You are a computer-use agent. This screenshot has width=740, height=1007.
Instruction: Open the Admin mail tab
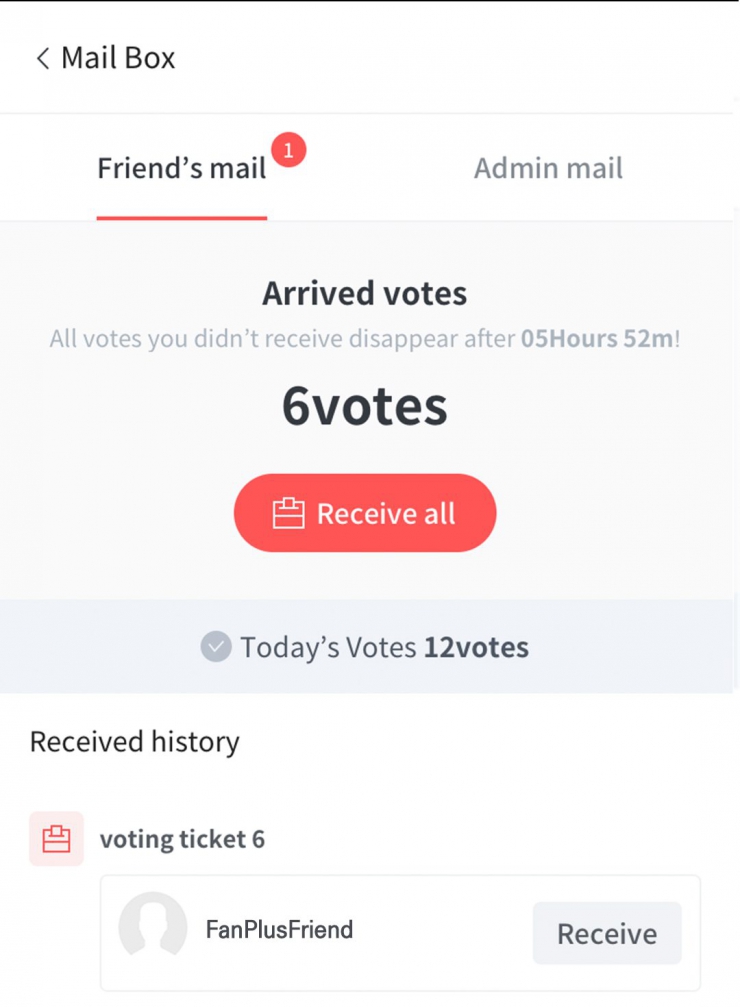tap(548, 168)
